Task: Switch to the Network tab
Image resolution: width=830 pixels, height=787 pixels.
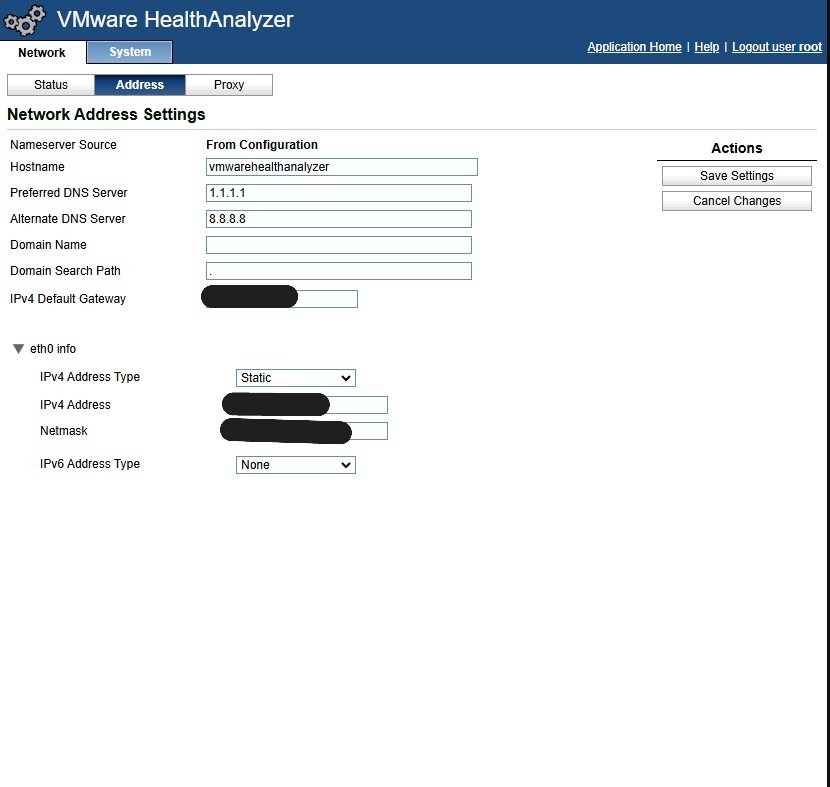Action: click(x=42, y=52)
